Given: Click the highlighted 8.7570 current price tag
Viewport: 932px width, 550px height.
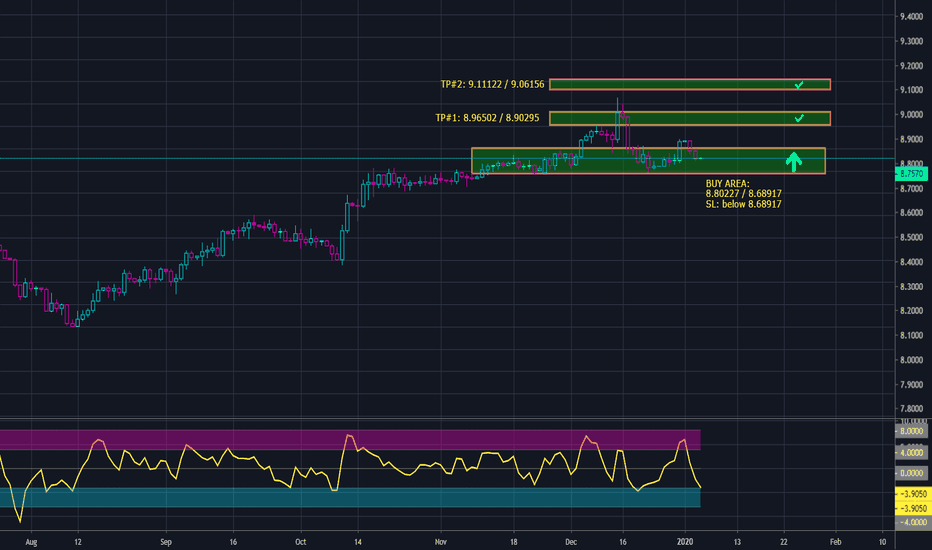Looking at the screenshot, I should [x=910, y=173].
